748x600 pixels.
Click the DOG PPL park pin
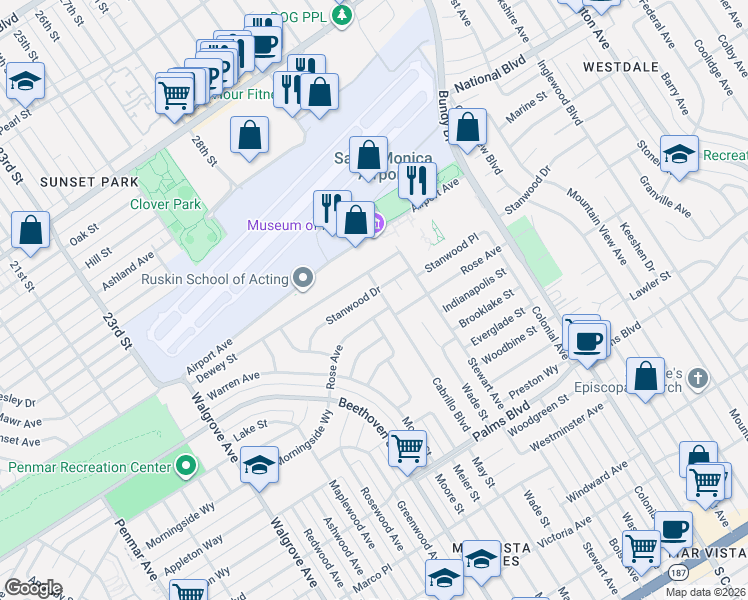point(342,17)
